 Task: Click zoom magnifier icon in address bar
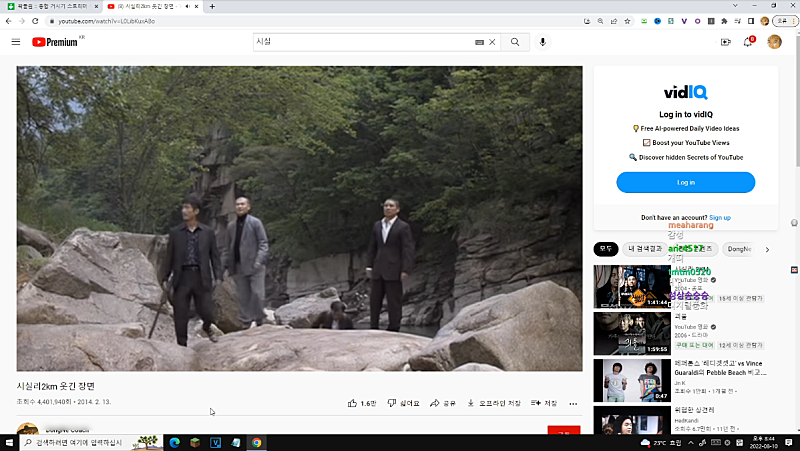(x=600, y=21)
